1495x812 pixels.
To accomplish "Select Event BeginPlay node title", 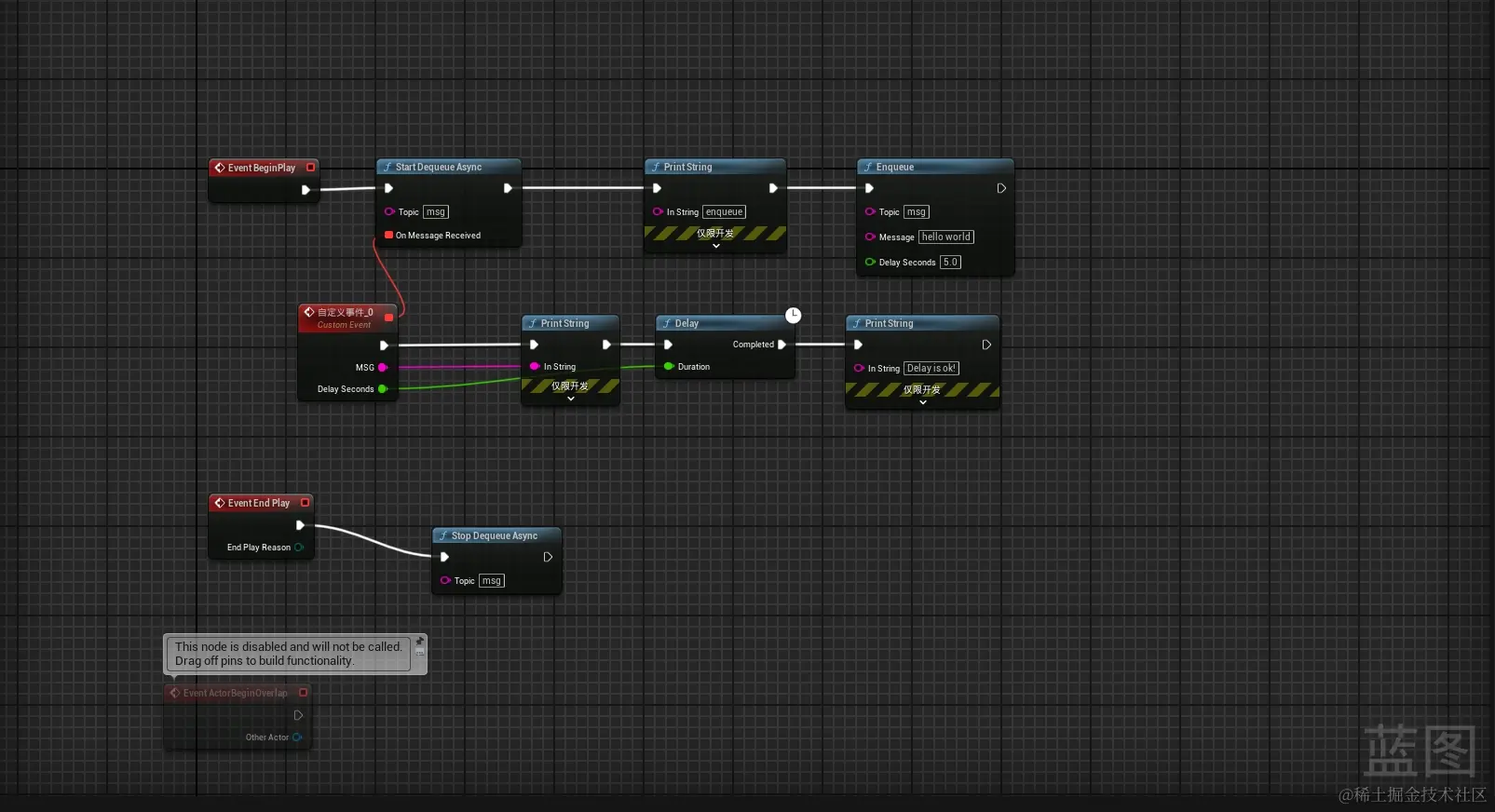I will pyautogui.click(x=262, y=168).
